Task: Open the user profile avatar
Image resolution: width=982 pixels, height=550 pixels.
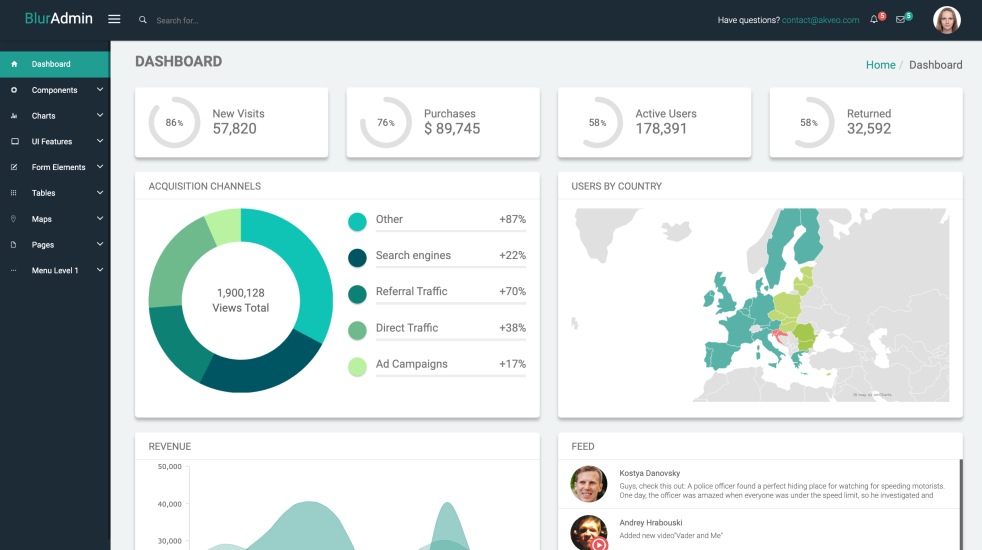Action: 946,20
